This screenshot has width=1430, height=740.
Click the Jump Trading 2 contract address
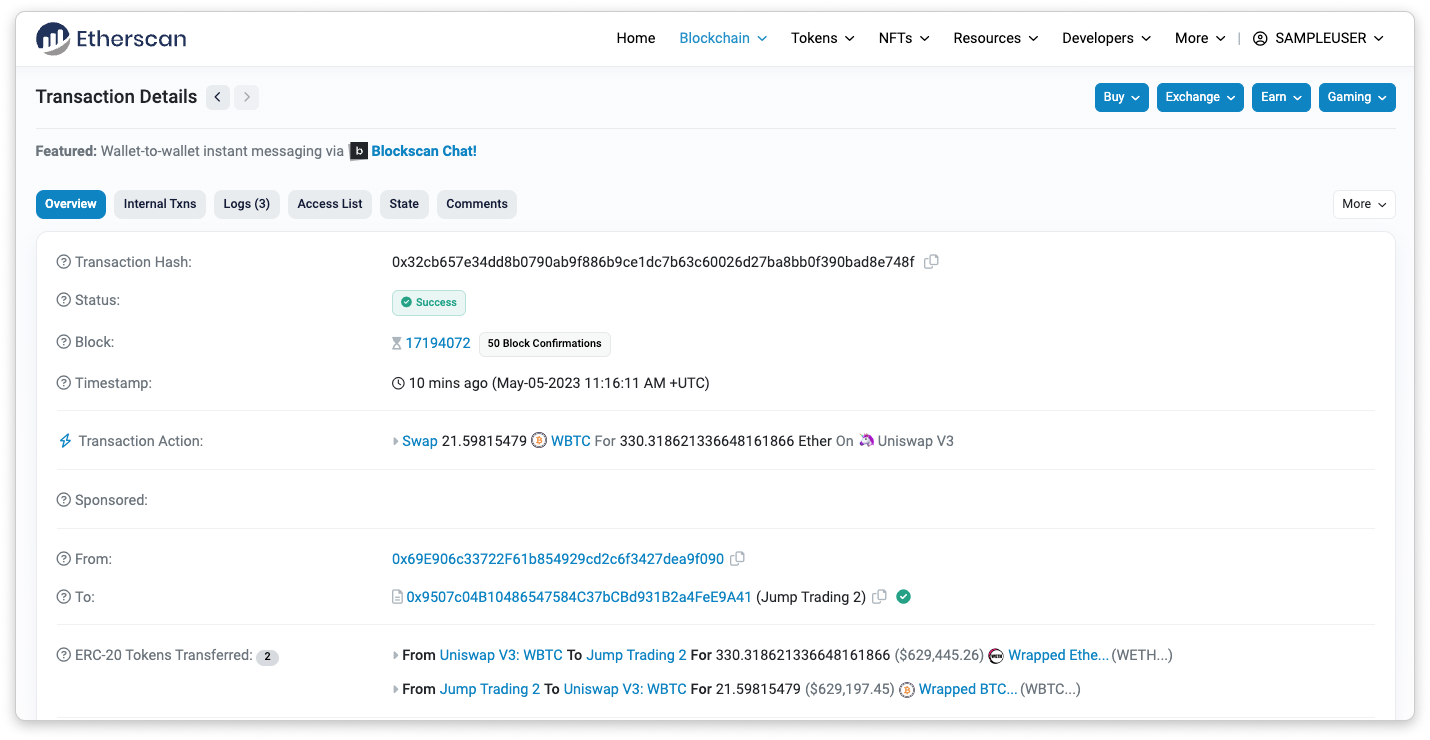[578, 597]
